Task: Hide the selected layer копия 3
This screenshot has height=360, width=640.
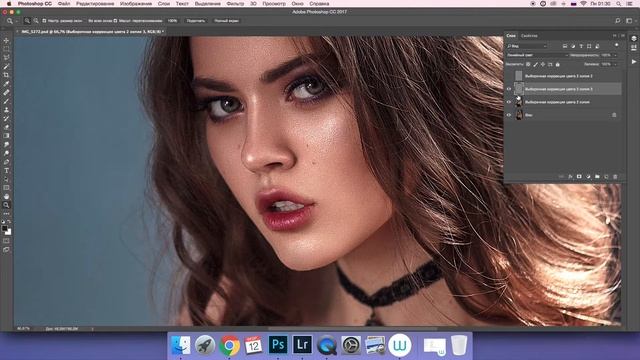Action: (509, 89)
